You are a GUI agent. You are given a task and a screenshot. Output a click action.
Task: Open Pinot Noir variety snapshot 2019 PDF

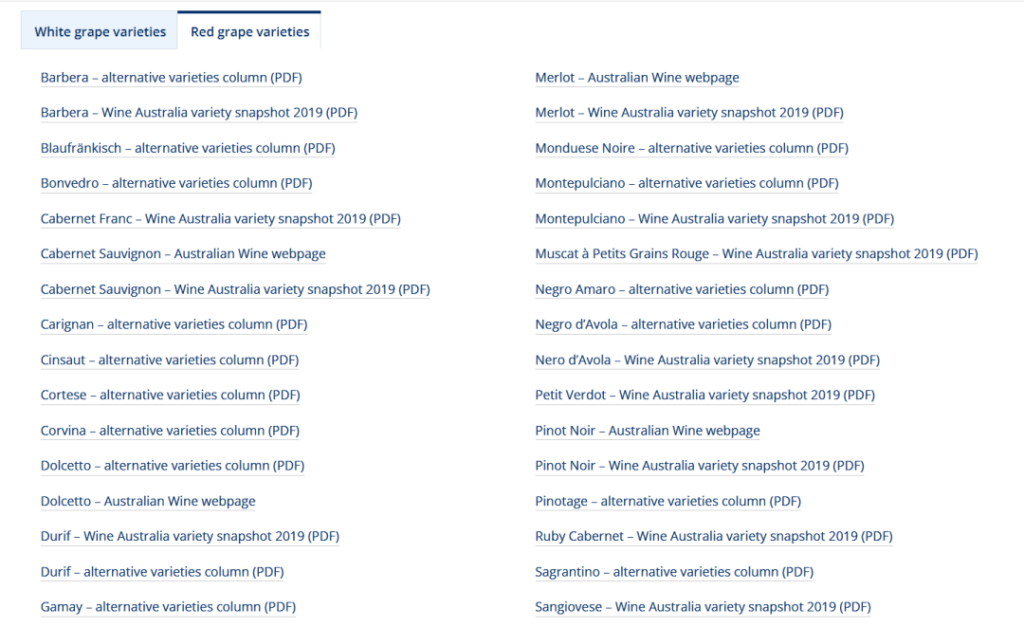point(699,466)
